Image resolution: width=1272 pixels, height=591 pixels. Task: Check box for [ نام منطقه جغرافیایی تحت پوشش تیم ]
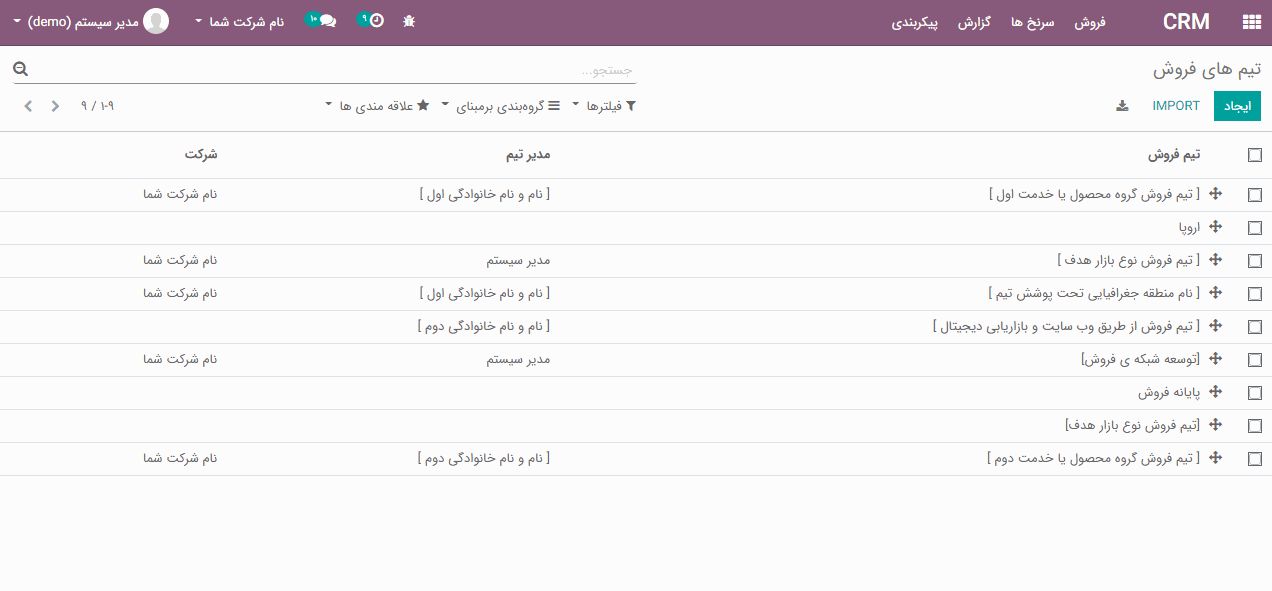1255,294
